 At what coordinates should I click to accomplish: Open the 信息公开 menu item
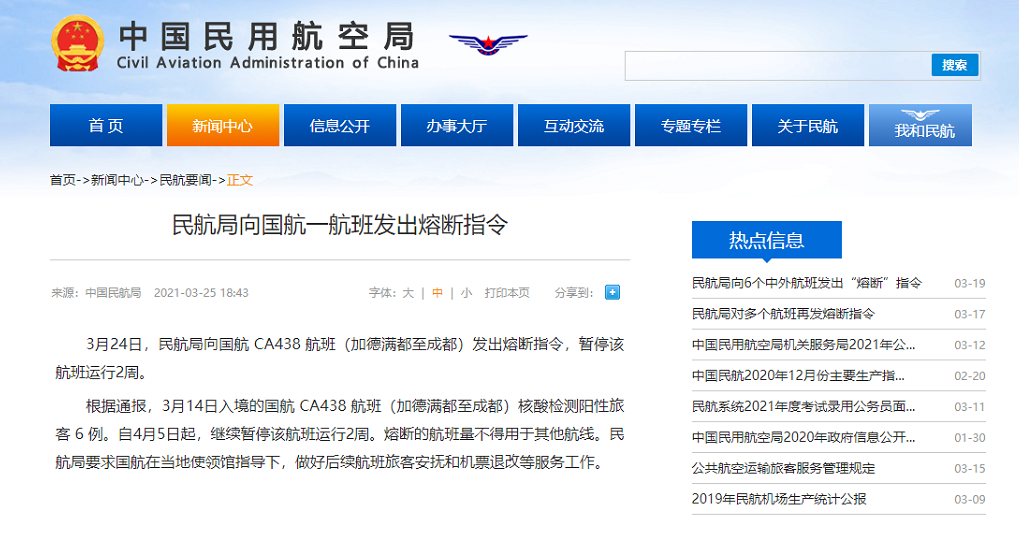click(340, 126)
